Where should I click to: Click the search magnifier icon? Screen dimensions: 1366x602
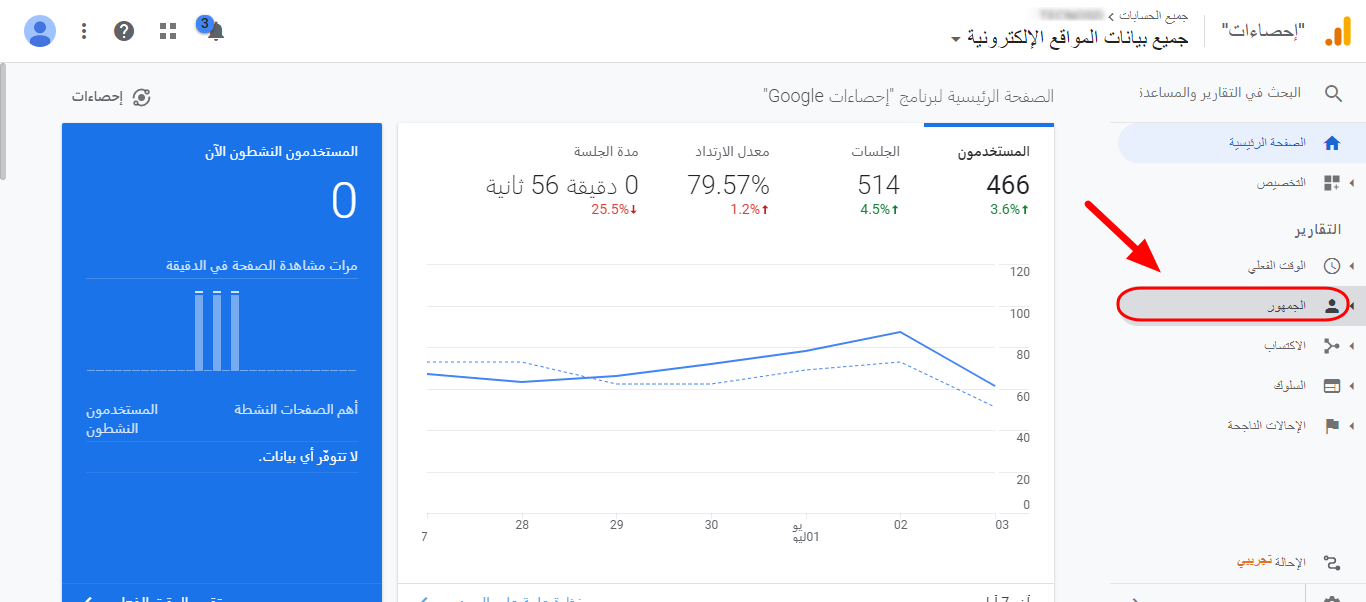[1334, 93]
